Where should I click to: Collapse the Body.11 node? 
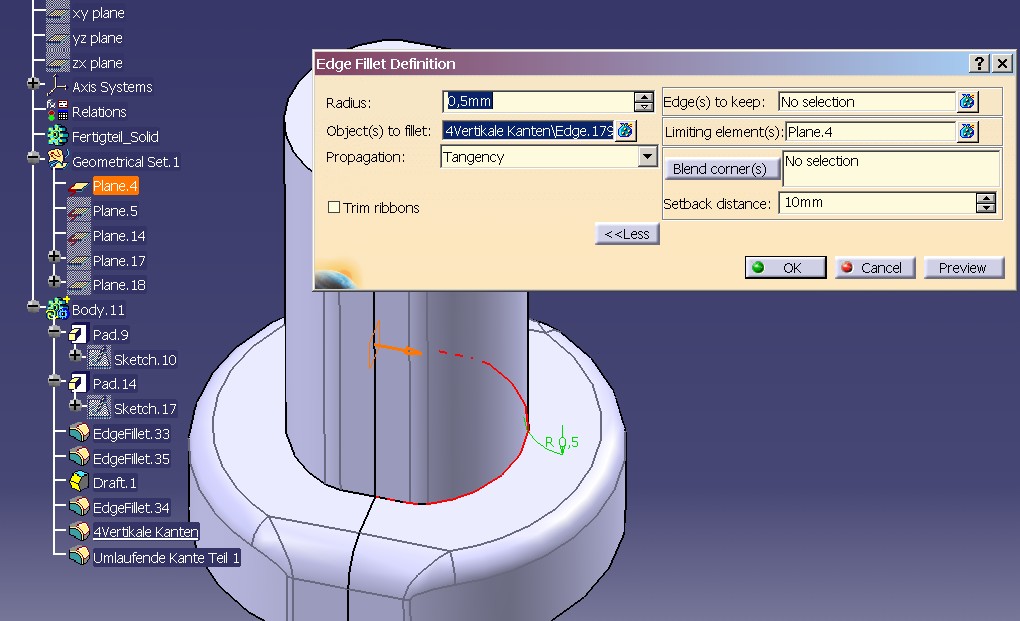[33, 306]
